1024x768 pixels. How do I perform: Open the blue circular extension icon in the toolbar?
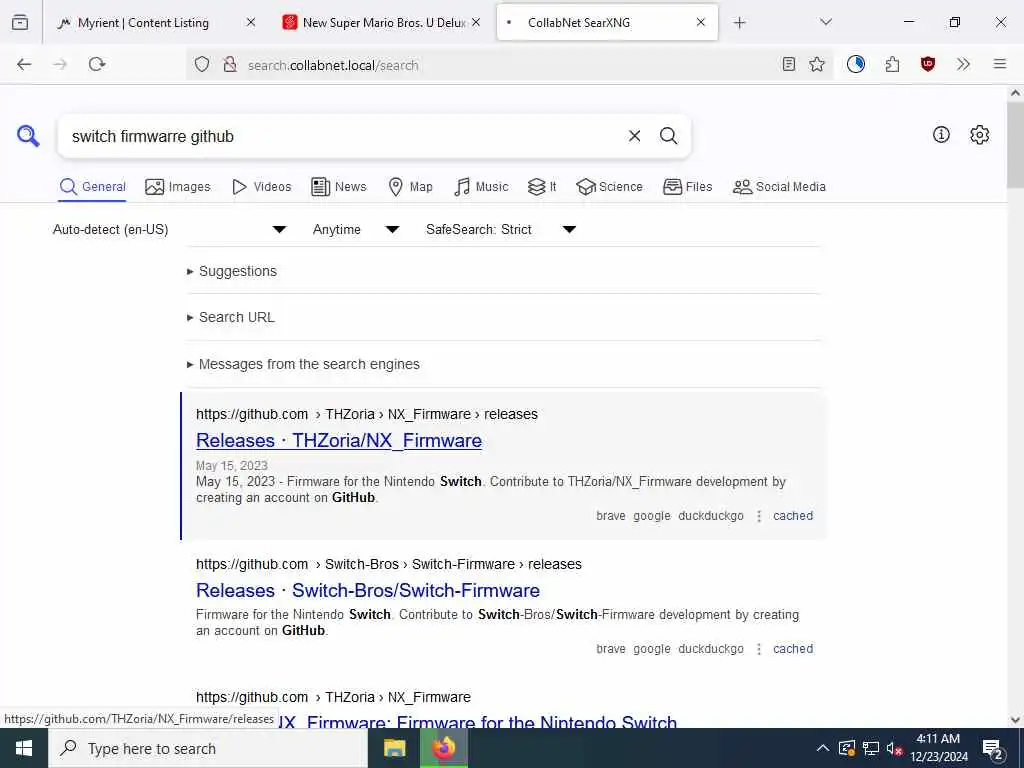click(856, 64)
